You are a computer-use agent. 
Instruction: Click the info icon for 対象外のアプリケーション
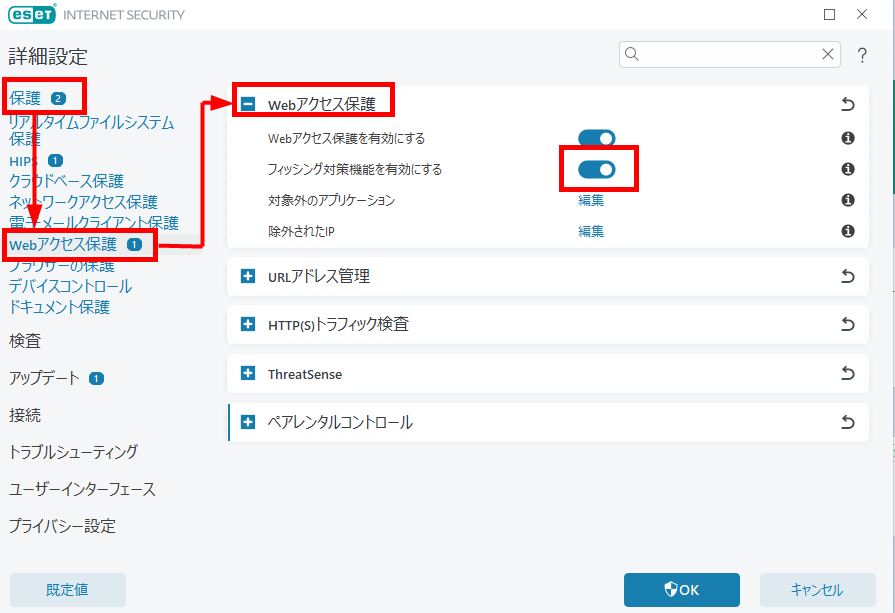[x=848, y=200]
